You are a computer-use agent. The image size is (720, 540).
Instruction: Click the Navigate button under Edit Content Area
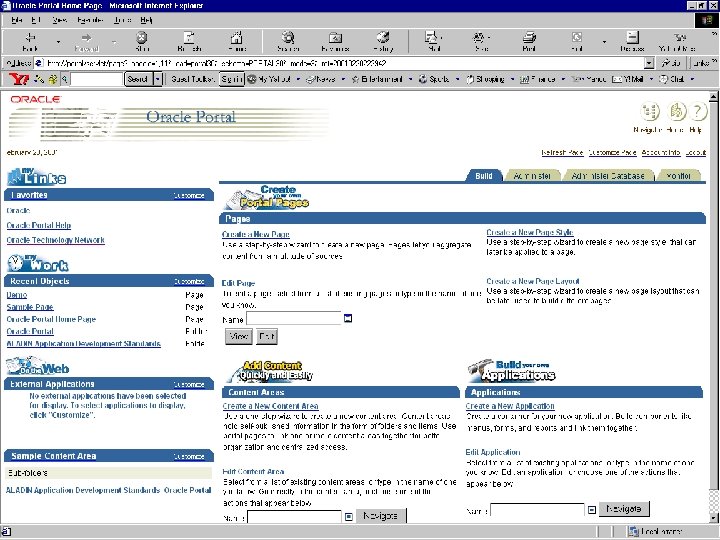(x=381, y=516)
